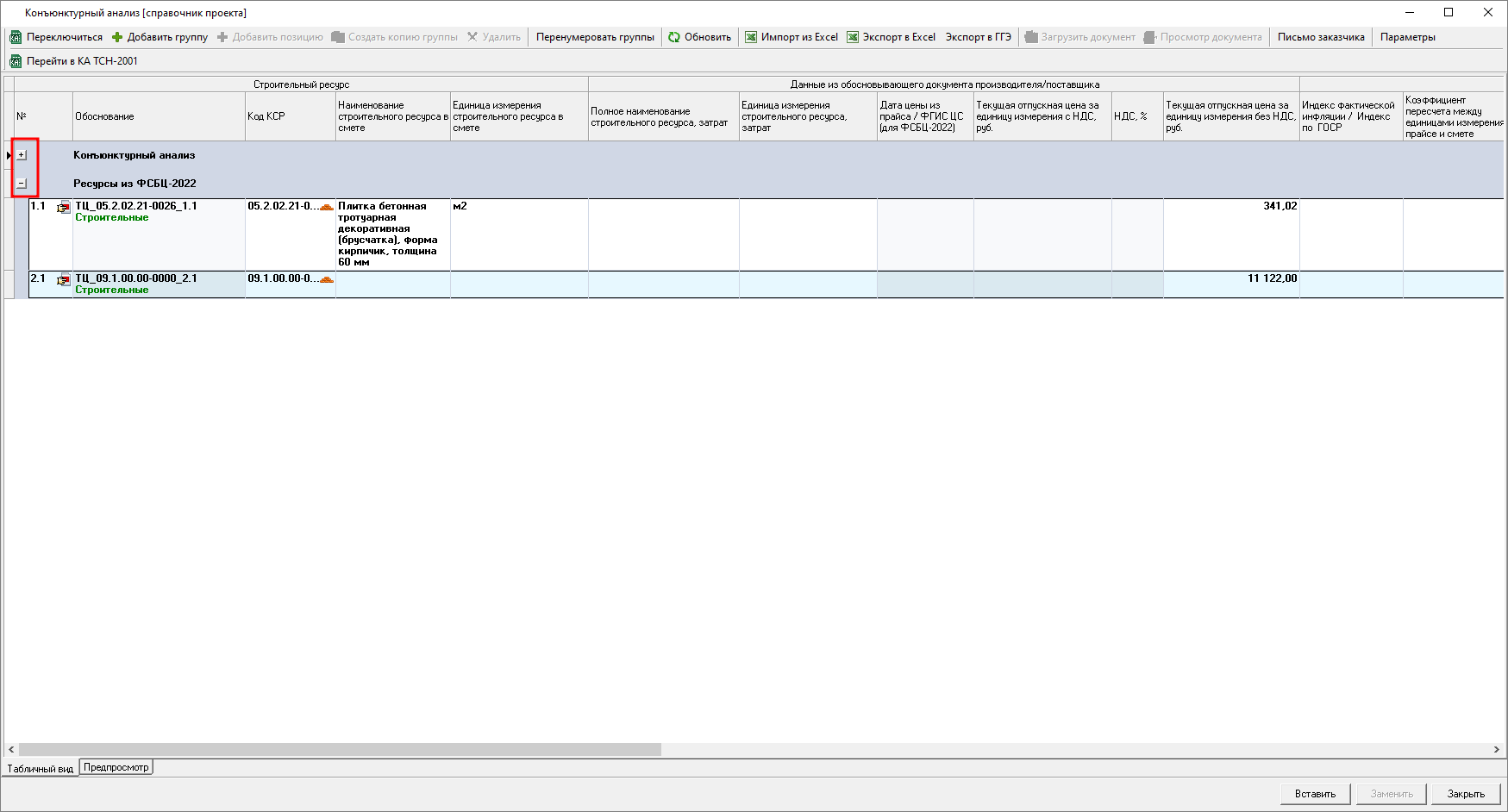Open Параметры in the toolbar
Viewport: 1508px width, 812px height.
point(1407,37)
